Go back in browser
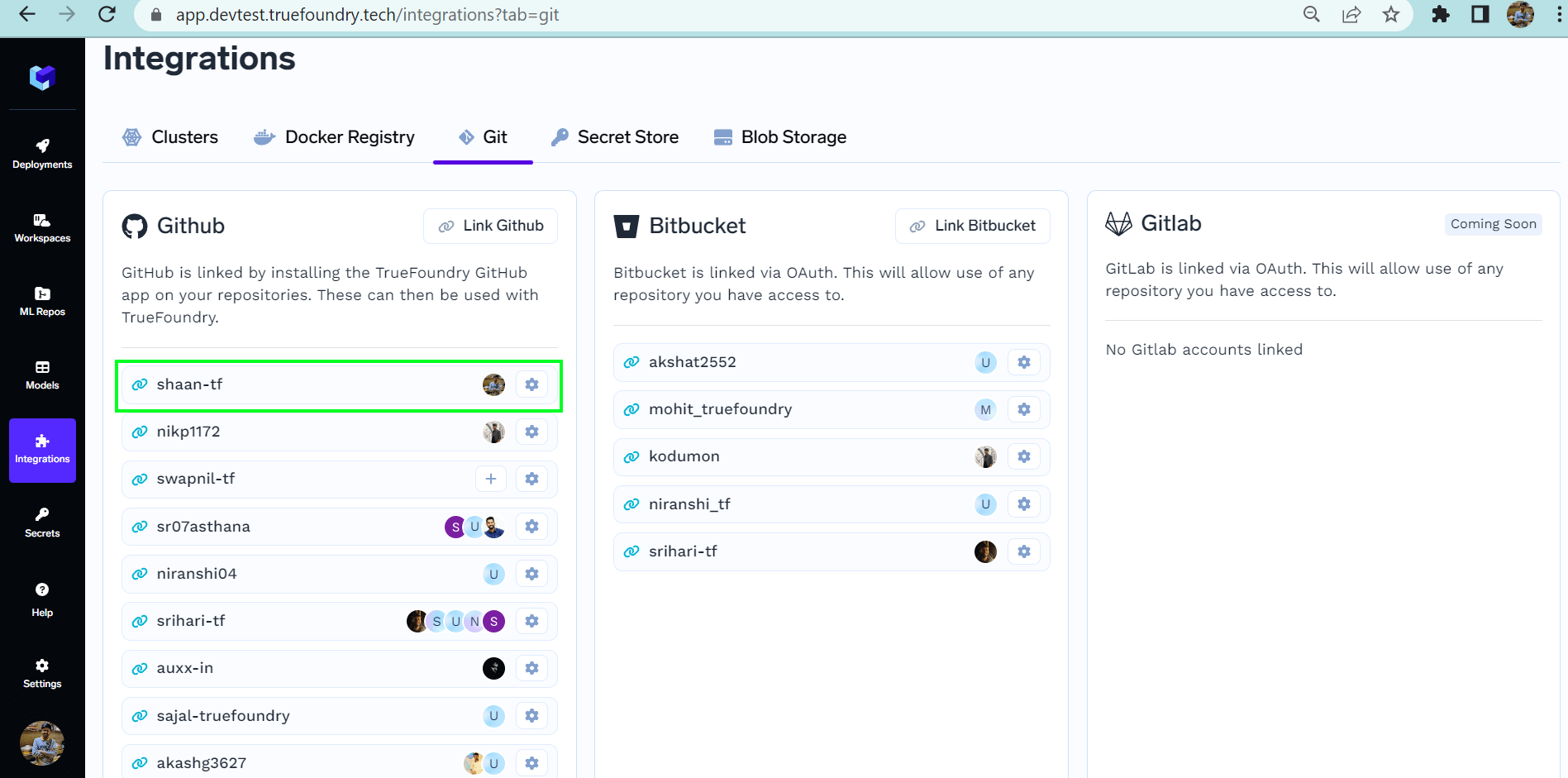The width and height of the screenshot is (1568, 778). 27,14
